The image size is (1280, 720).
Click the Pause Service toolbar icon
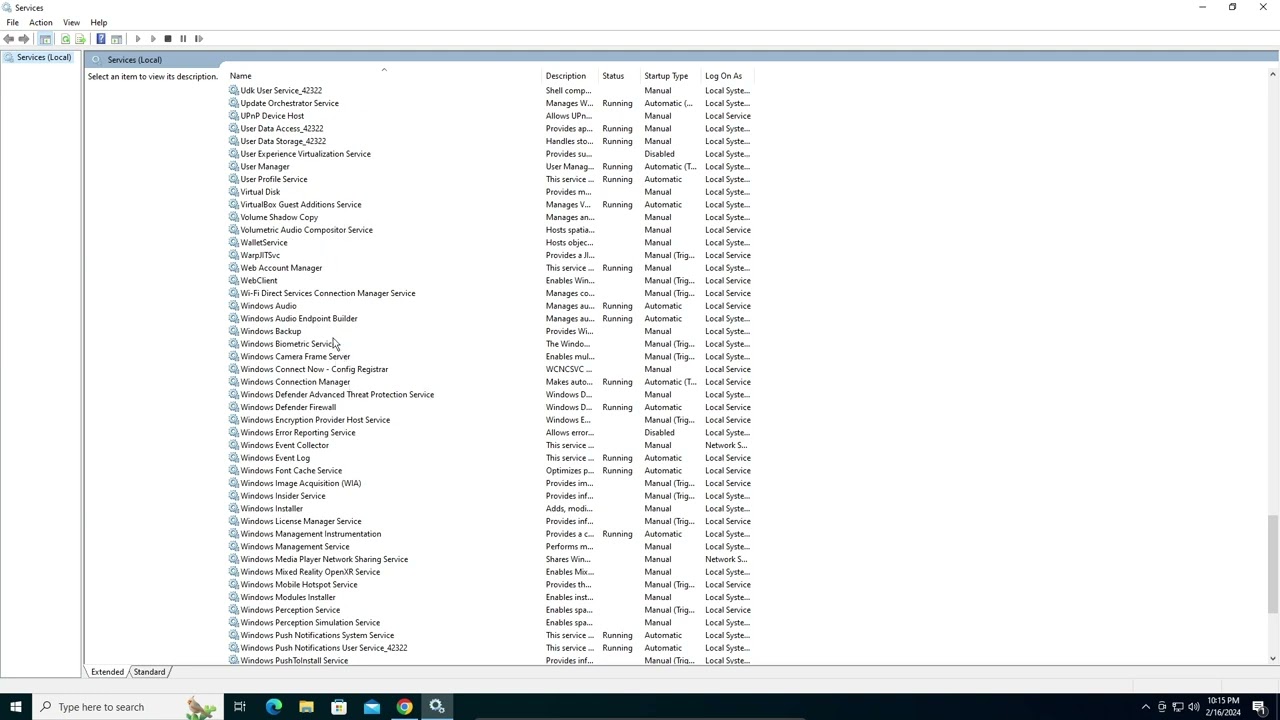coord(183,39)
